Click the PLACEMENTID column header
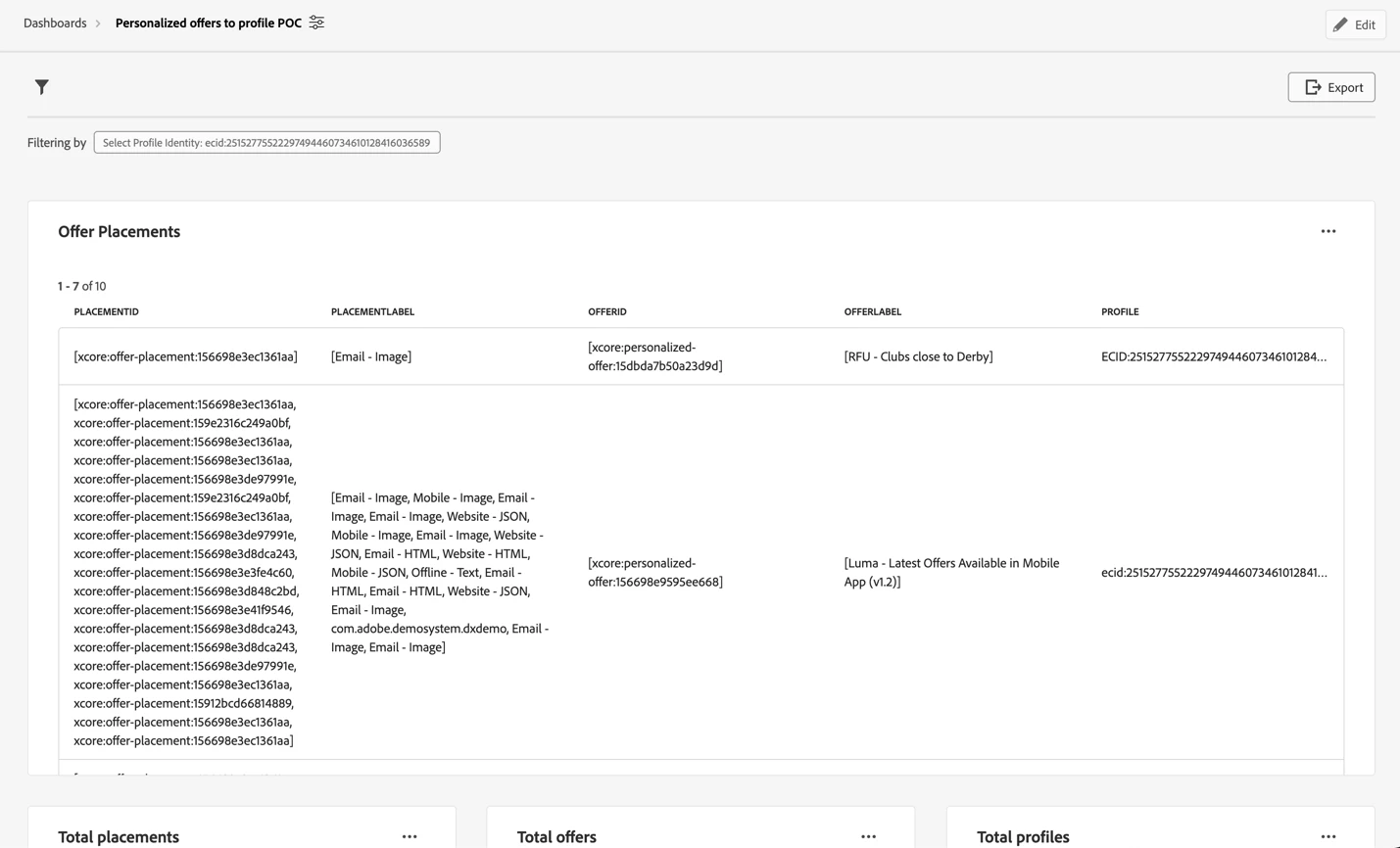Image resolution: width=1400 pixels, height=848 pixels. point(106,311)
